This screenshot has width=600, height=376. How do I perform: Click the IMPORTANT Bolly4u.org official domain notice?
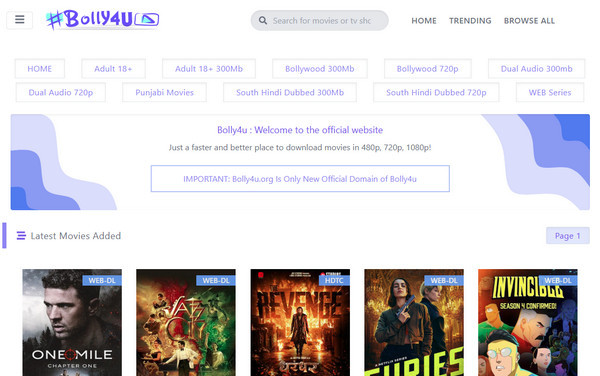pos(300,179)
